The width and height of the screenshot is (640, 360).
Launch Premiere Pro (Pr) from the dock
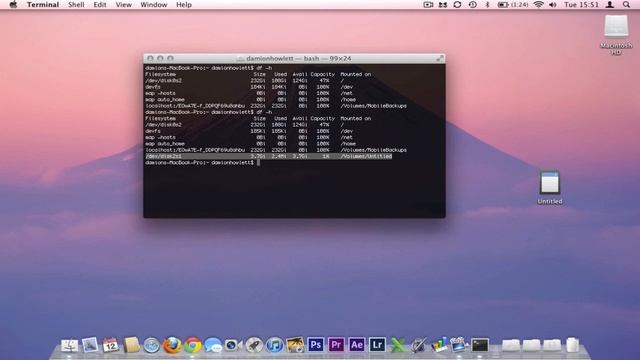[336, 345]
